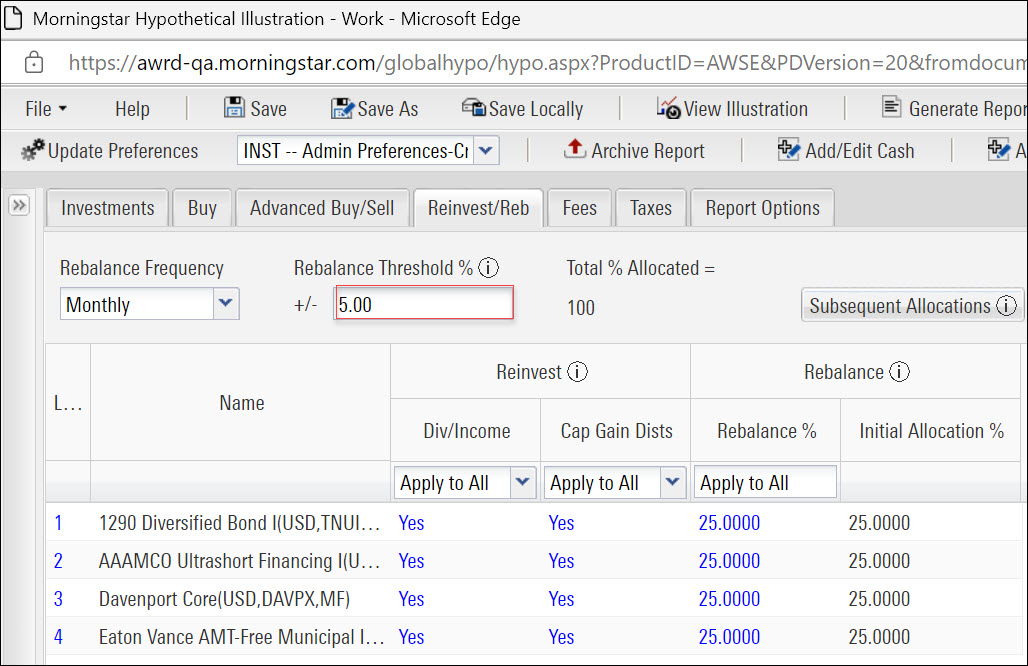1028x666 pixels.
Task: Click Rebalance % Apply to All field
Action: (765, 482)
